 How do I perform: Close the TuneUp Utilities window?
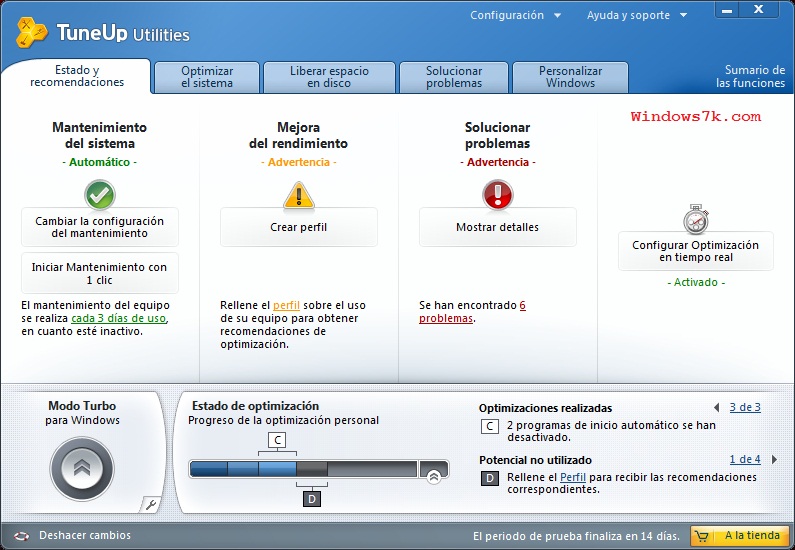coord(758,10)
